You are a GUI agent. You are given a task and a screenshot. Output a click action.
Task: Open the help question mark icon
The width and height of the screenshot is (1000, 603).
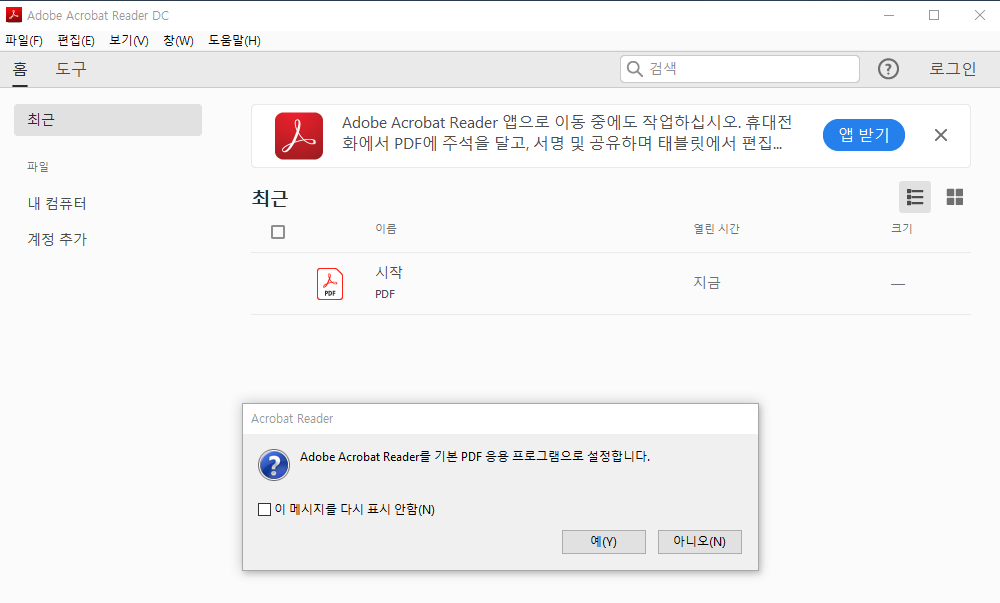click(888, 69)
